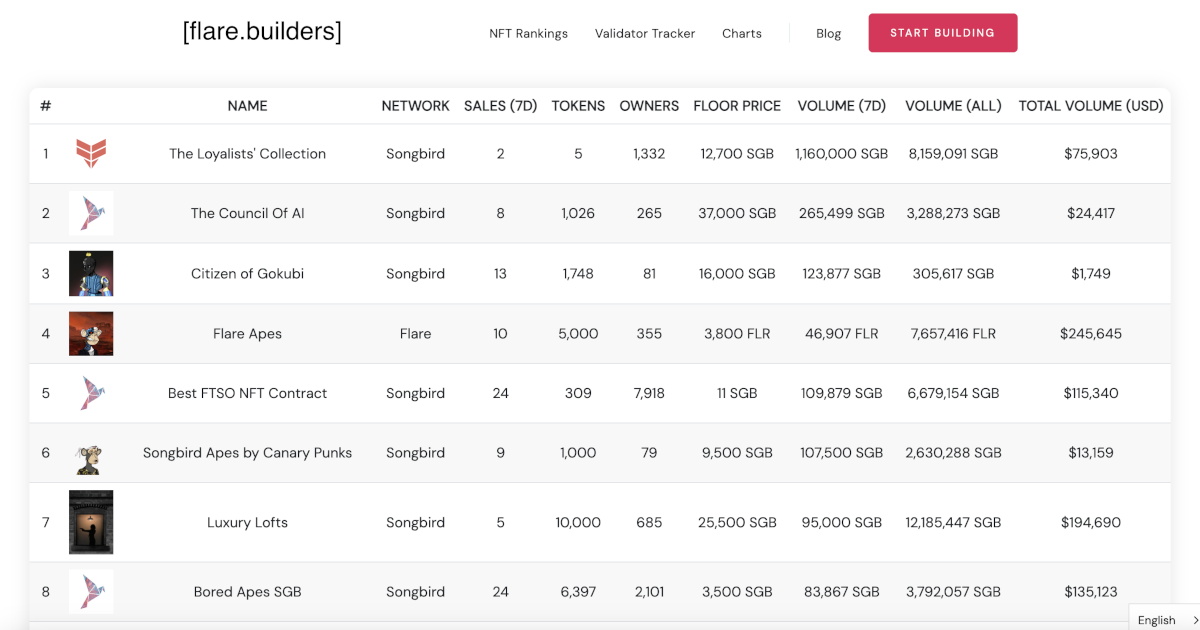Sort the table by the OWNERS column
1200x630 pixels.
coord(649,105)
